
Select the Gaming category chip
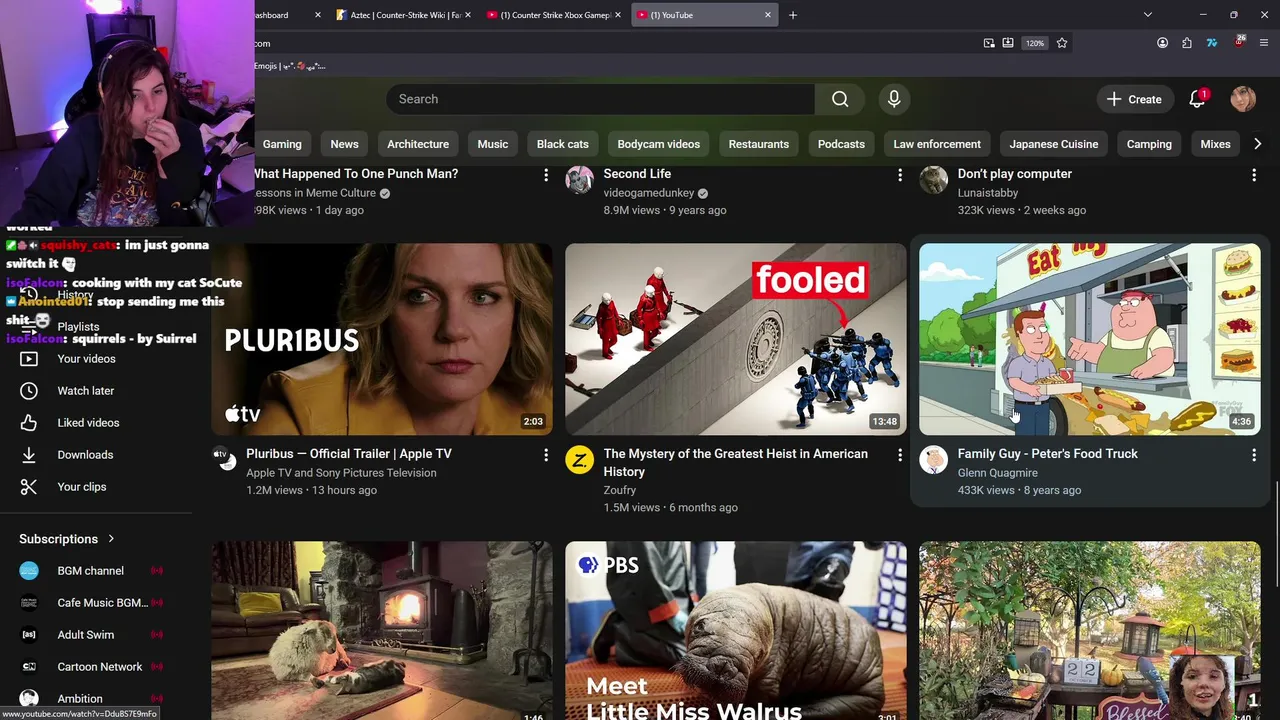click(x=282, y=144)
